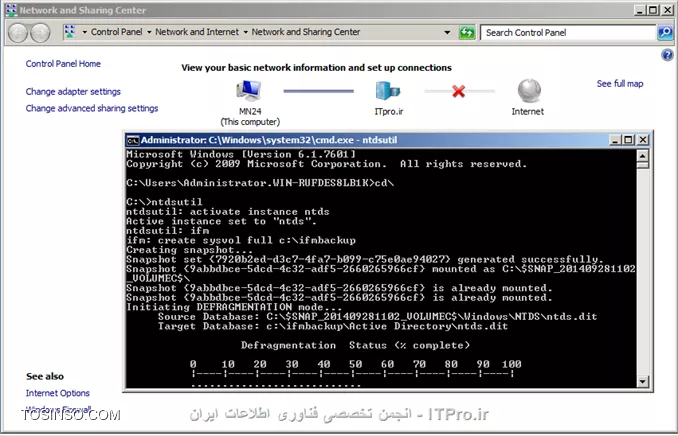Click 'Initiating DEFRAGMENTATION mode' line
The width and height of the screenshot is (678, 436).
click(x=234, y=307)
